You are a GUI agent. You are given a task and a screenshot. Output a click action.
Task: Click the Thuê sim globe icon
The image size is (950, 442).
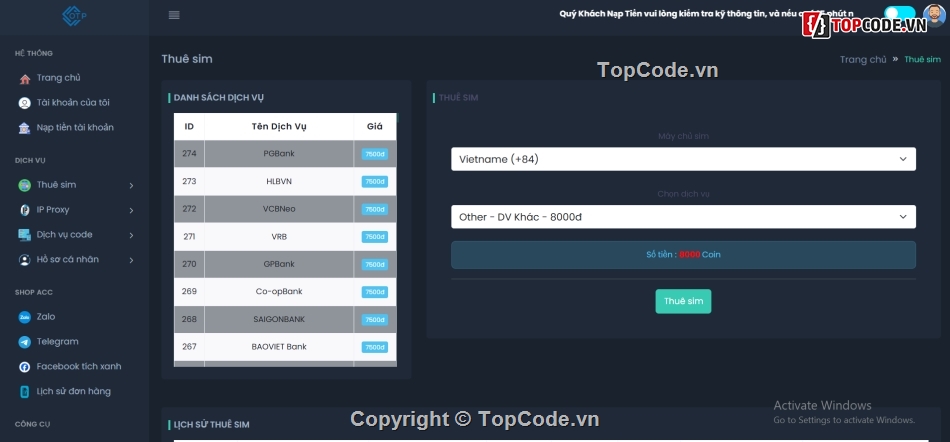point(24,185)
